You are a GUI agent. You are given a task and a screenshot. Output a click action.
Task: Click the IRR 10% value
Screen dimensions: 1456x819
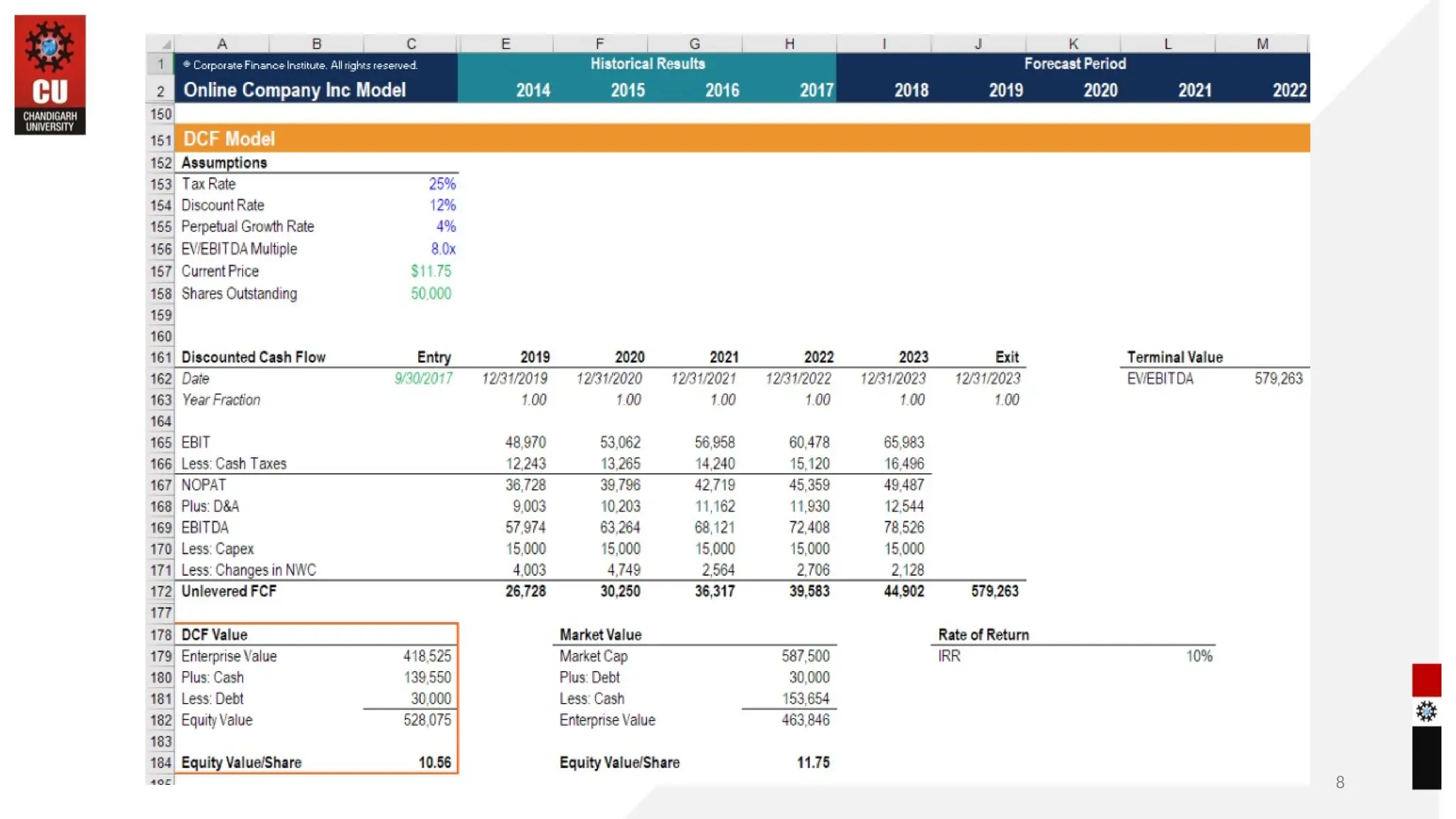[x=1199, y=656]
